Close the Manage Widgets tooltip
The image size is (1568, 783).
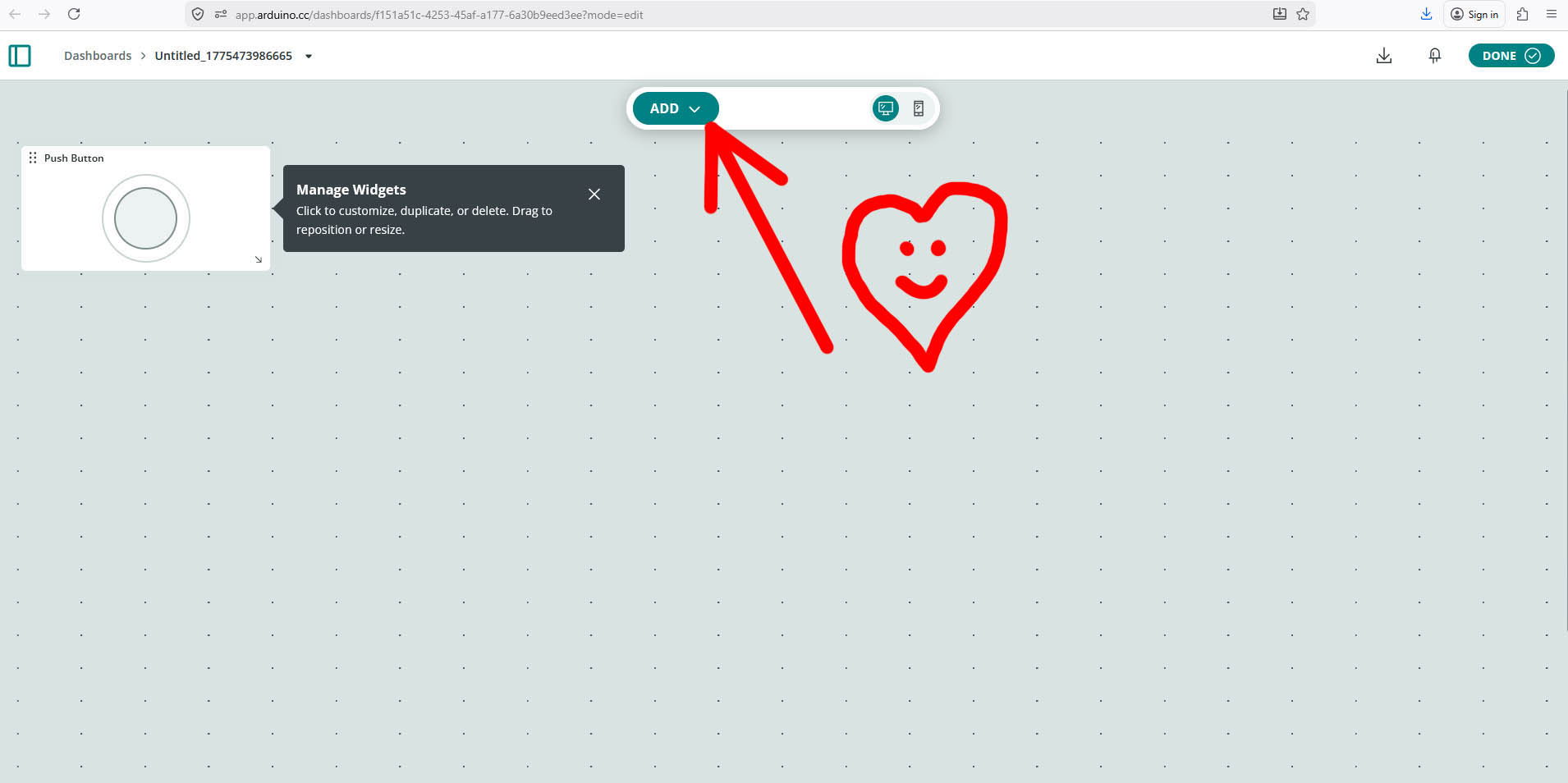594,195
